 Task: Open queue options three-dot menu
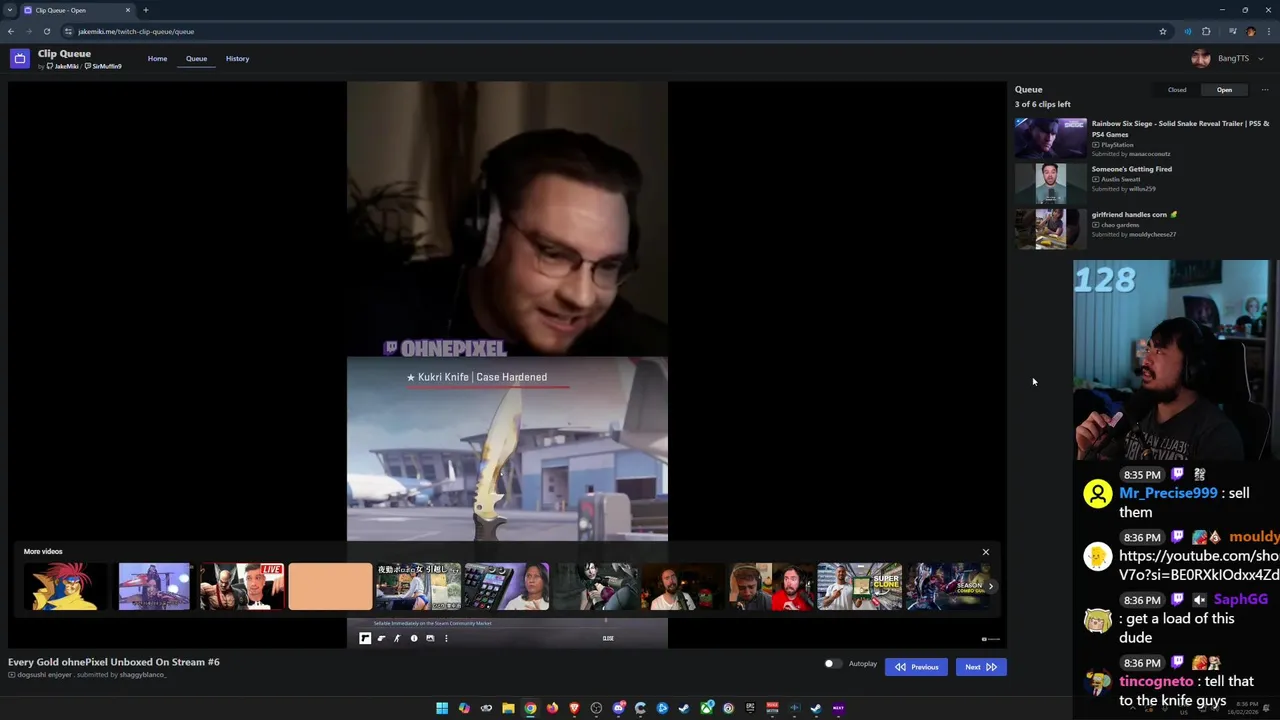pos(1264,90)
